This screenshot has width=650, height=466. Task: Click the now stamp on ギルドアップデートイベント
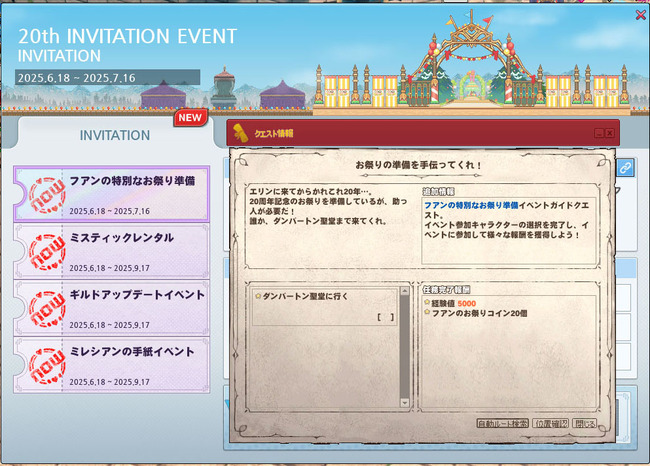(48, 309)
